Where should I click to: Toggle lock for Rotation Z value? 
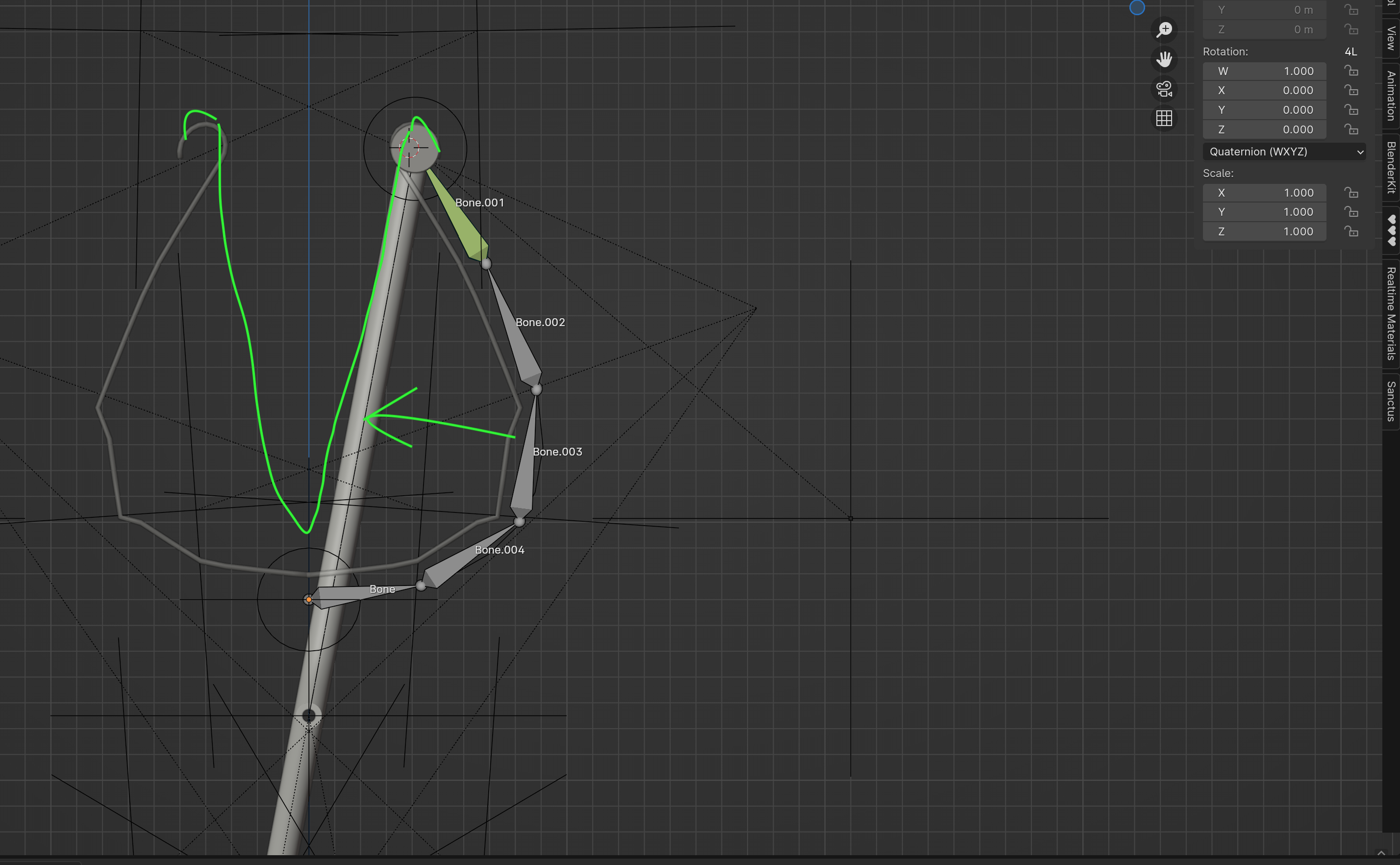tap(1351, 129)
